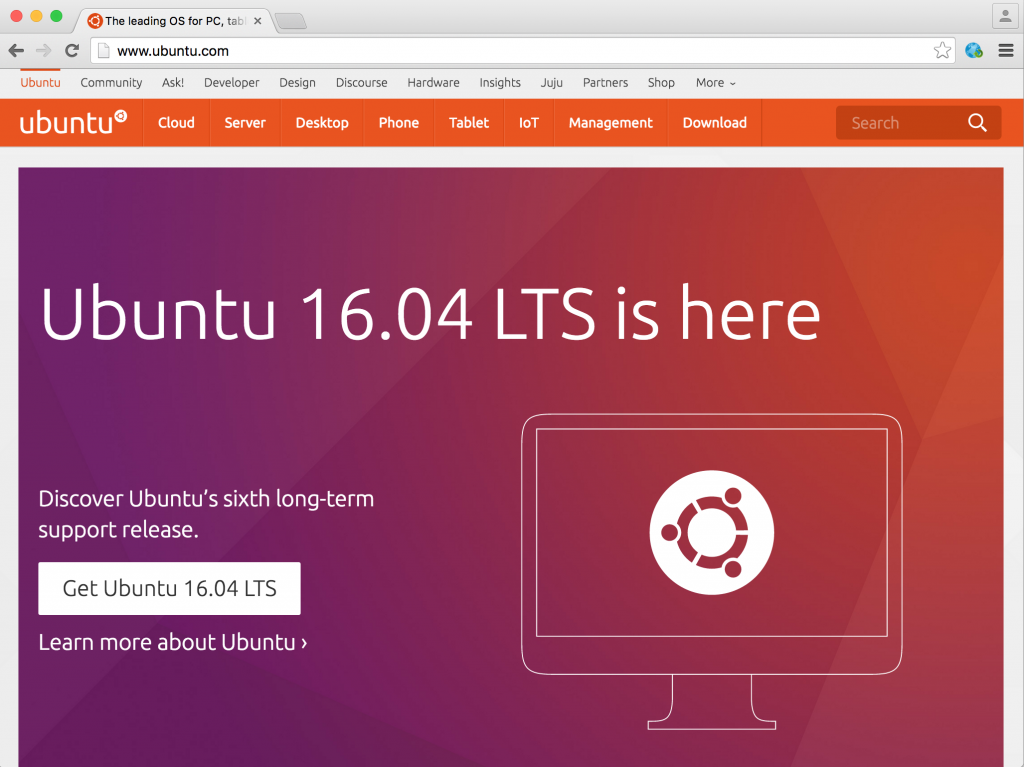Switch to the Cloud section
Image resolution: width=1024 pixels, height=767 pixels.
pyautogui.click(x=176, y=122)
